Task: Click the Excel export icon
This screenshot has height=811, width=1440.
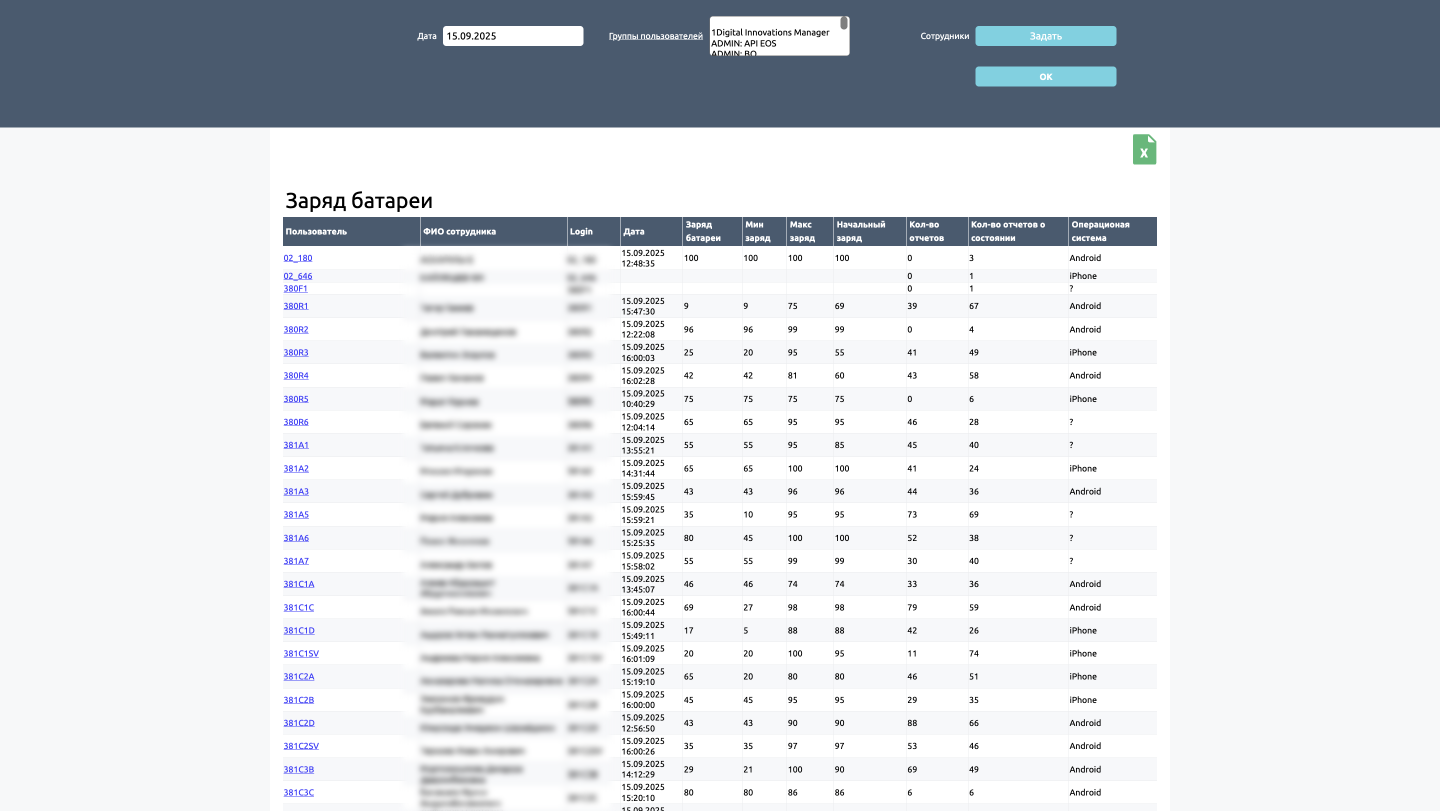Action: click(x=1144, y=150)
